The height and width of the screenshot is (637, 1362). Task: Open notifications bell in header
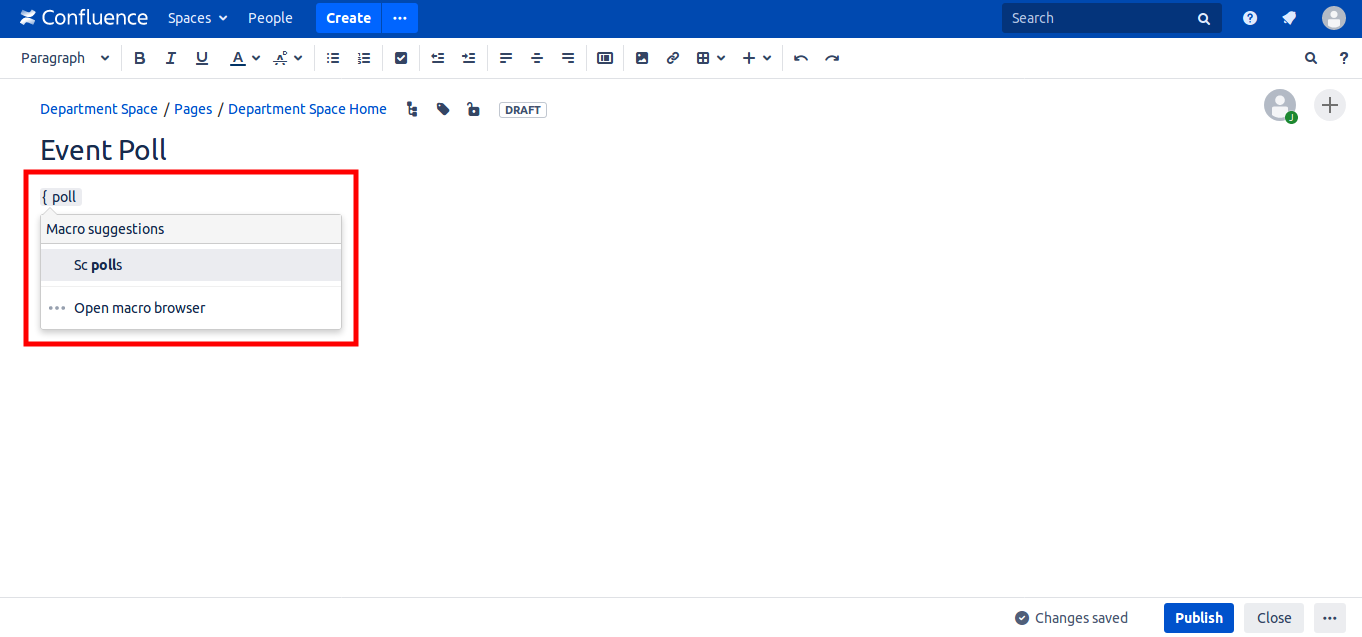(1289, 18)
